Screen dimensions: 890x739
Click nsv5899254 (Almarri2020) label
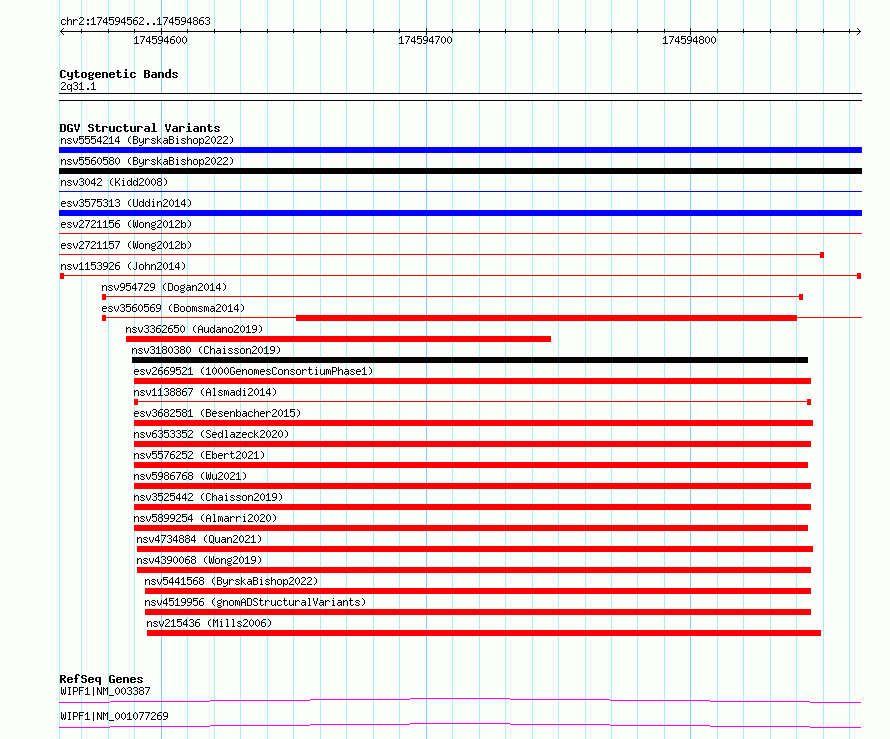coord(205,518)
